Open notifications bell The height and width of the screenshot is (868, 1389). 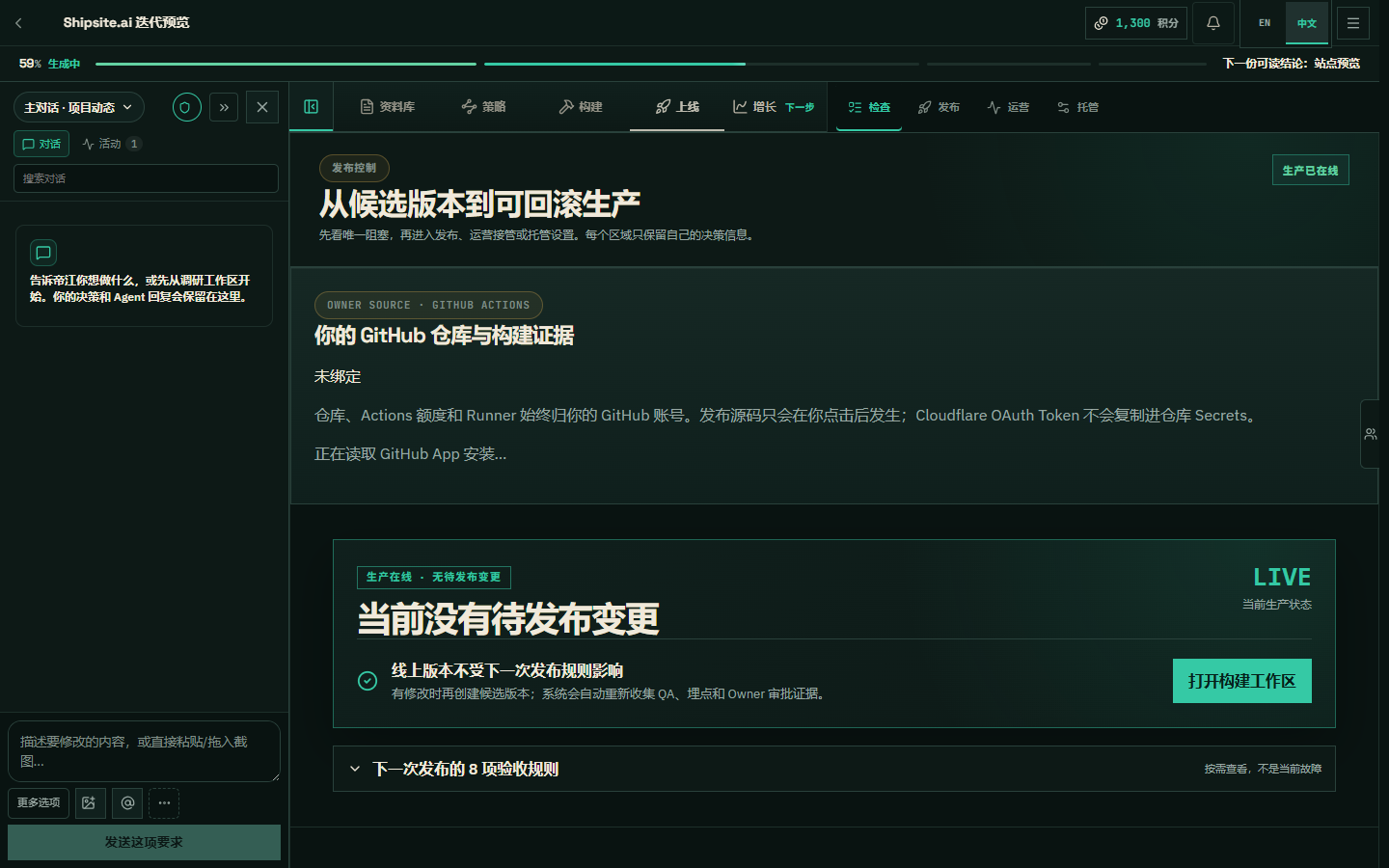pos(1213,23)
